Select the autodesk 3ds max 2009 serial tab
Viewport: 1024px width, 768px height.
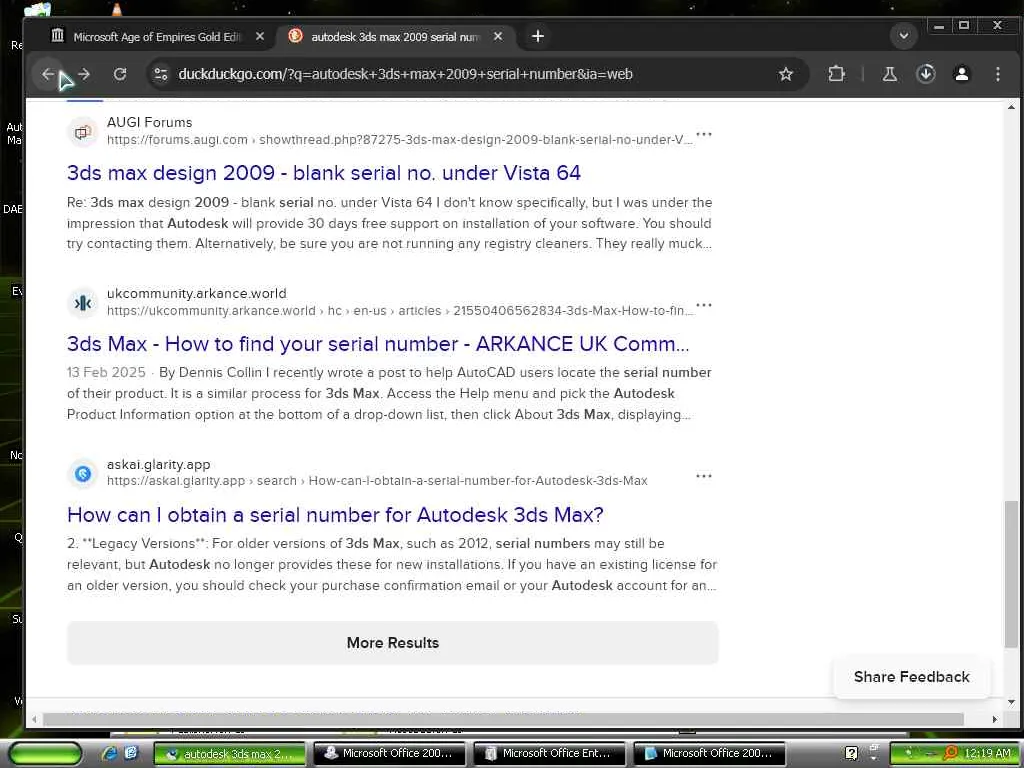(396, 37)
